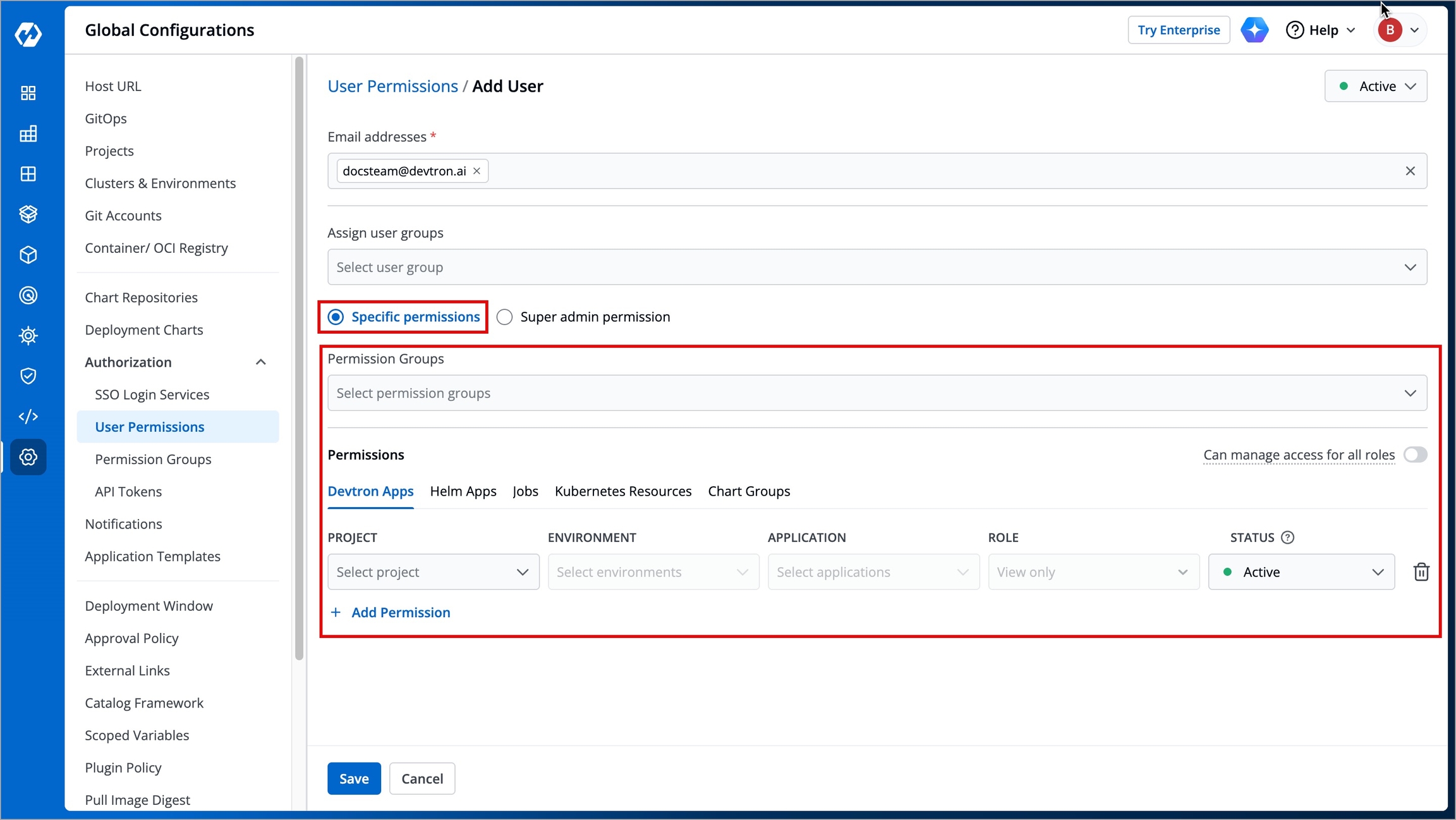Image resolution: width=1456 pixels, height=820 pixels.
Task: Select the Specific permissions radio button
Action: (x=336, y=317)
